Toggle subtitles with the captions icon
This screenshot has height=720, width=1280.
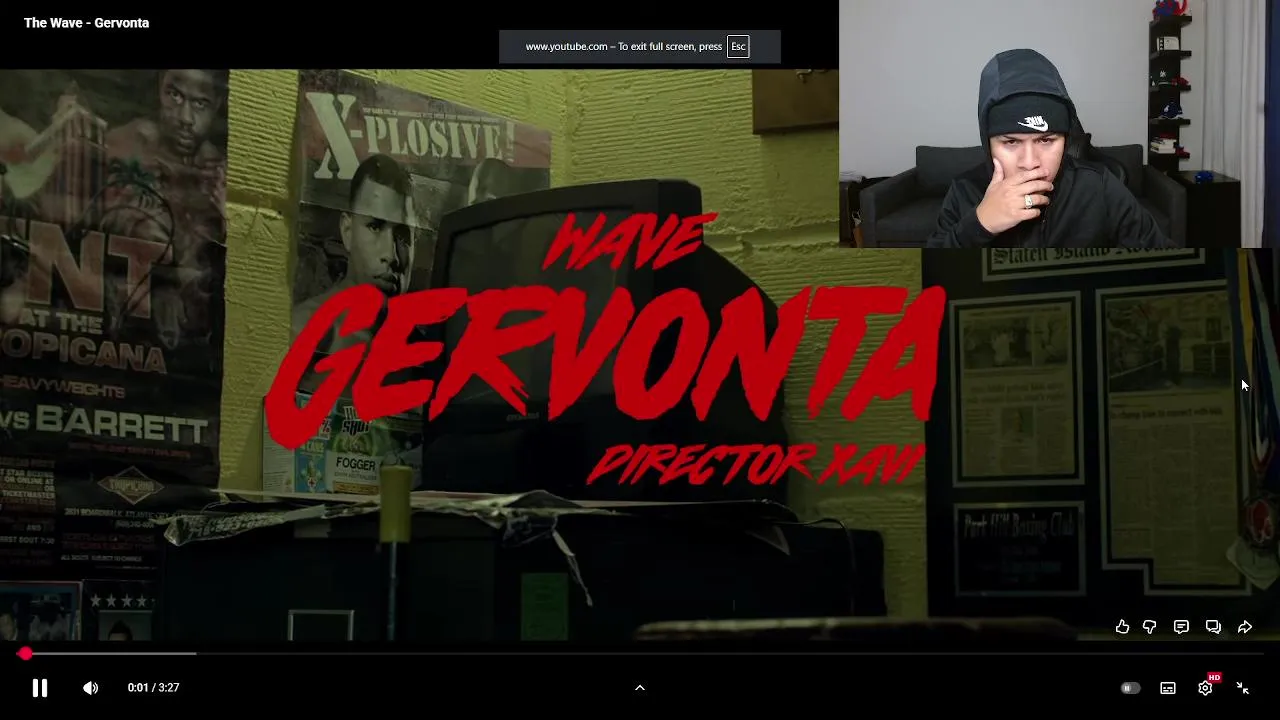tap(1168, 688)
